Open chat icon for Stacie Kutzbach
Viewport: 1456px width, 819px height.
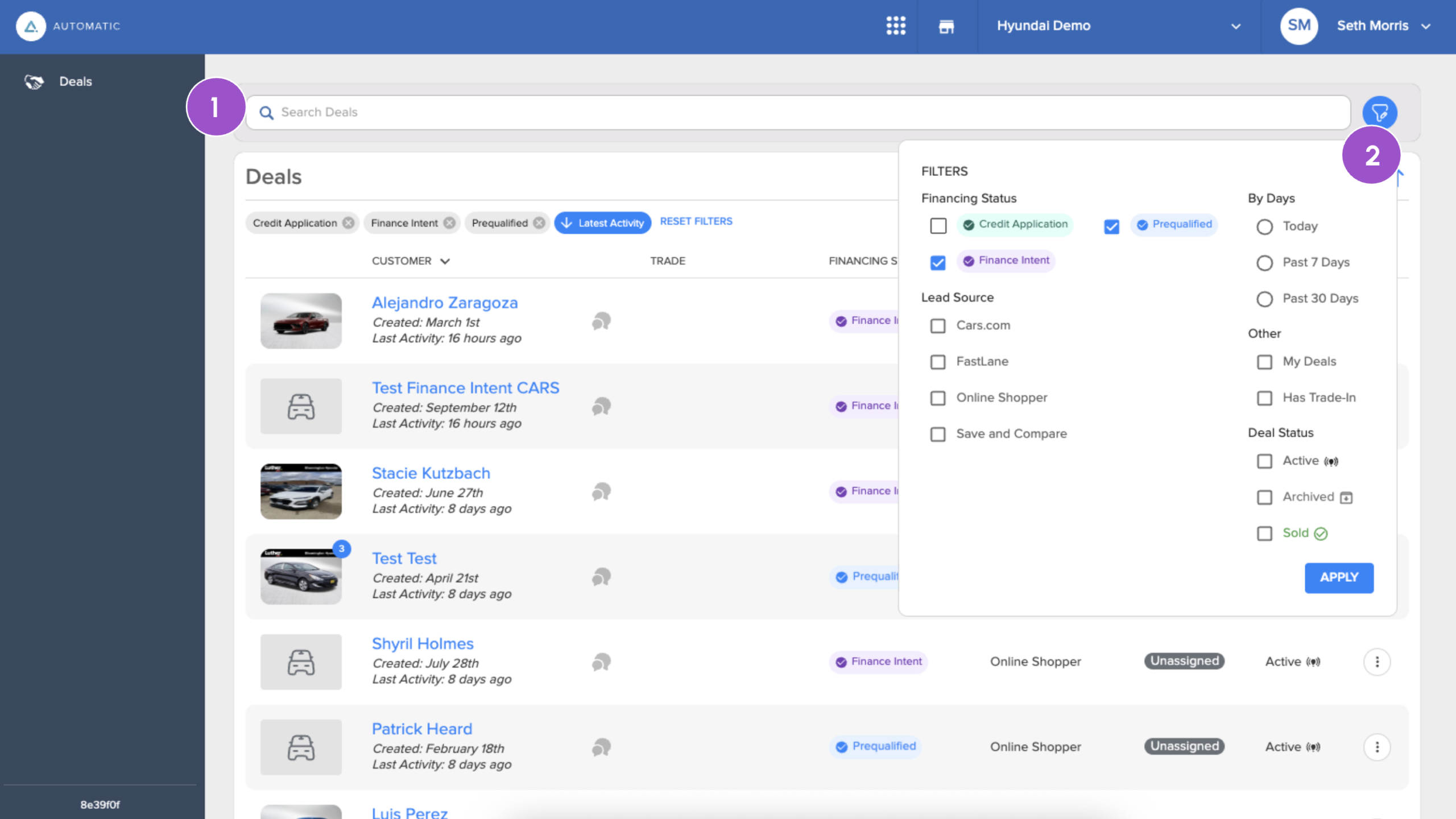[601, 492]
